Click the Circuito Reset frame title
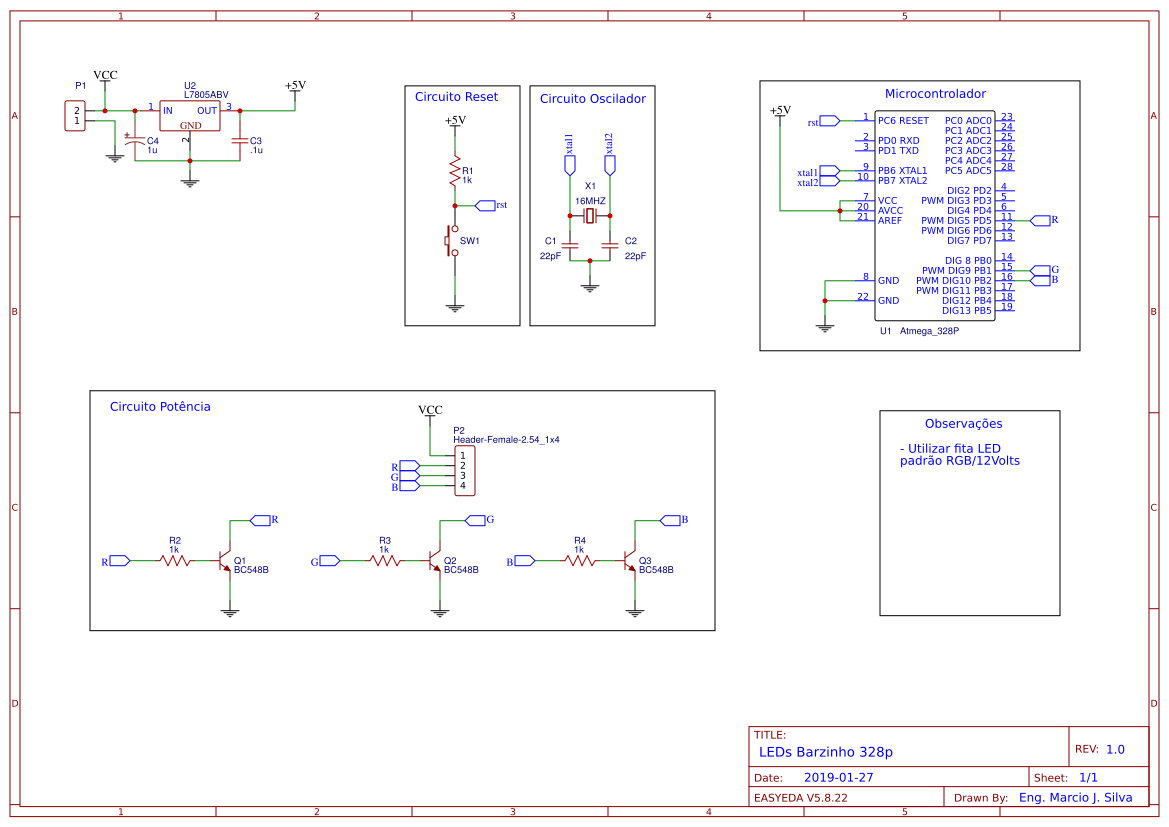 click(x=457, y=97)
